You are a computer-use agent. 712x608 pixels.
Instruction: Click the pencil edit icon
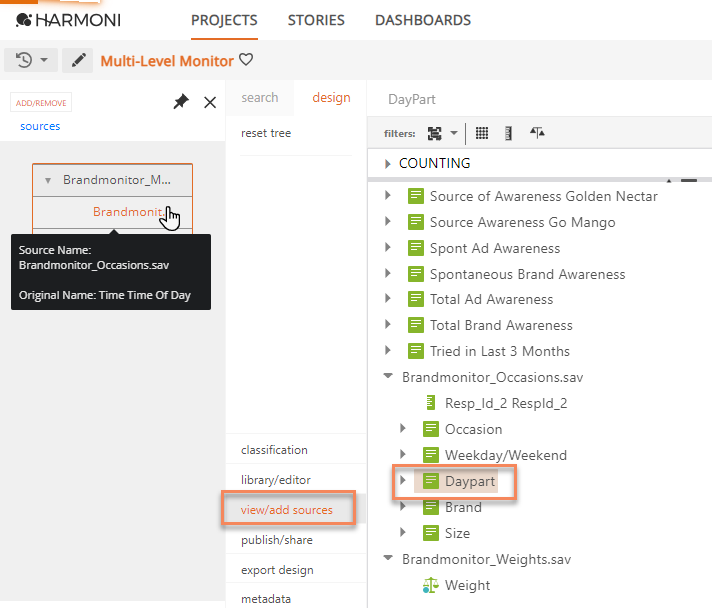(78, 60)
